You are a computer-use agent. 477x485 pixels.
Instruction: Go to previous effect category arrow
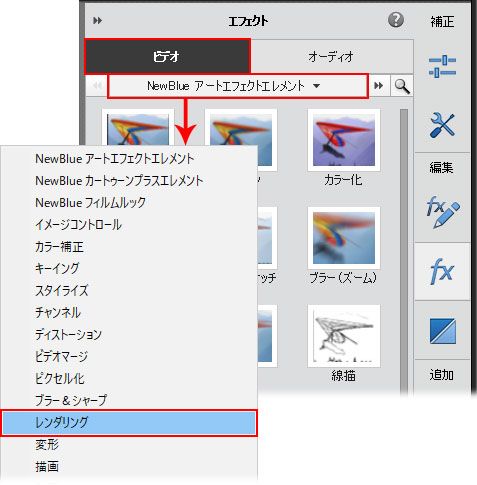(97, 86)
